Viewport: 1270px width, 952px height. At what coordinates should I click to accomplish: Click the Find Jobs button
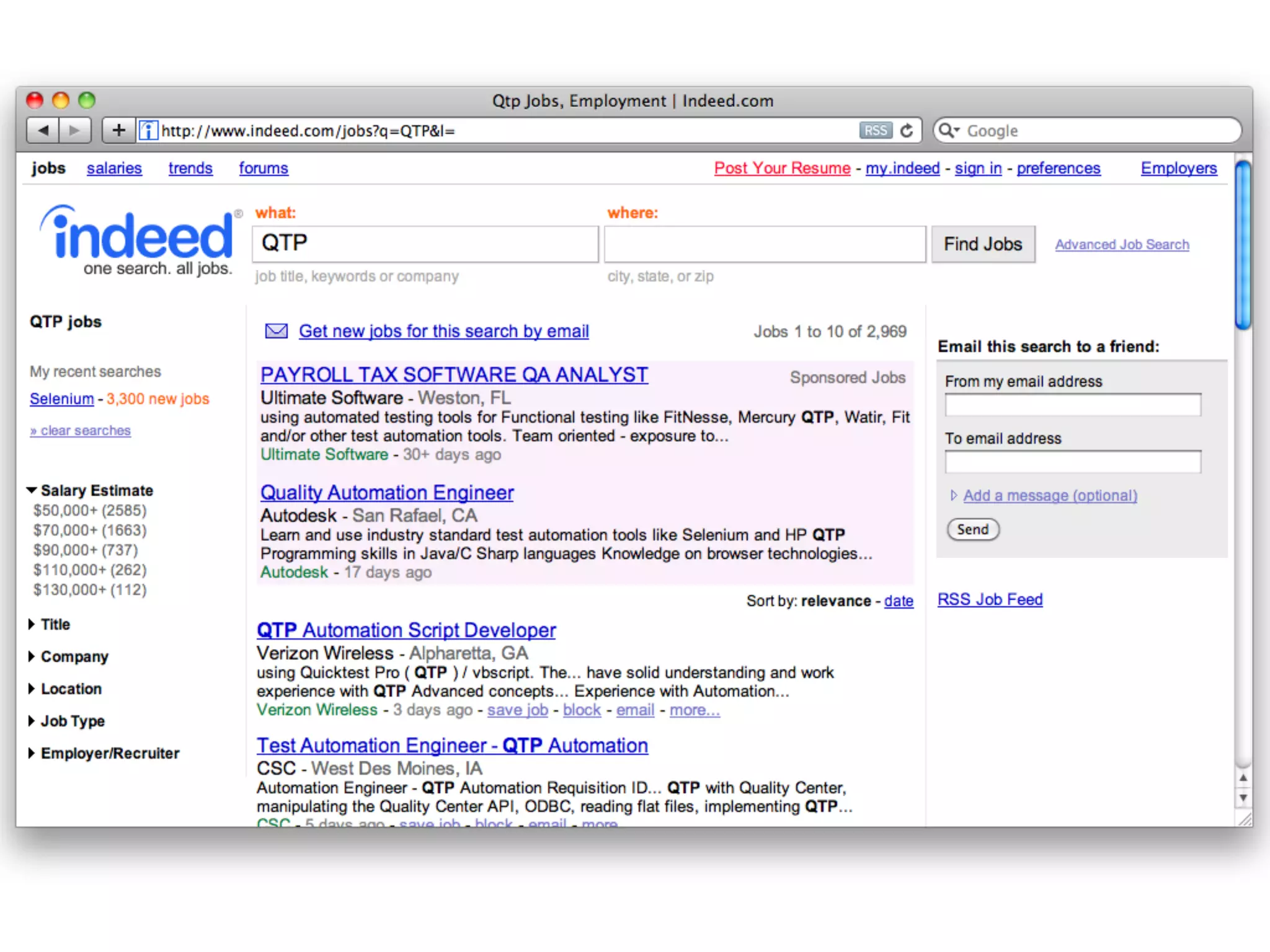pyautogui.click(x=983, y=244)
